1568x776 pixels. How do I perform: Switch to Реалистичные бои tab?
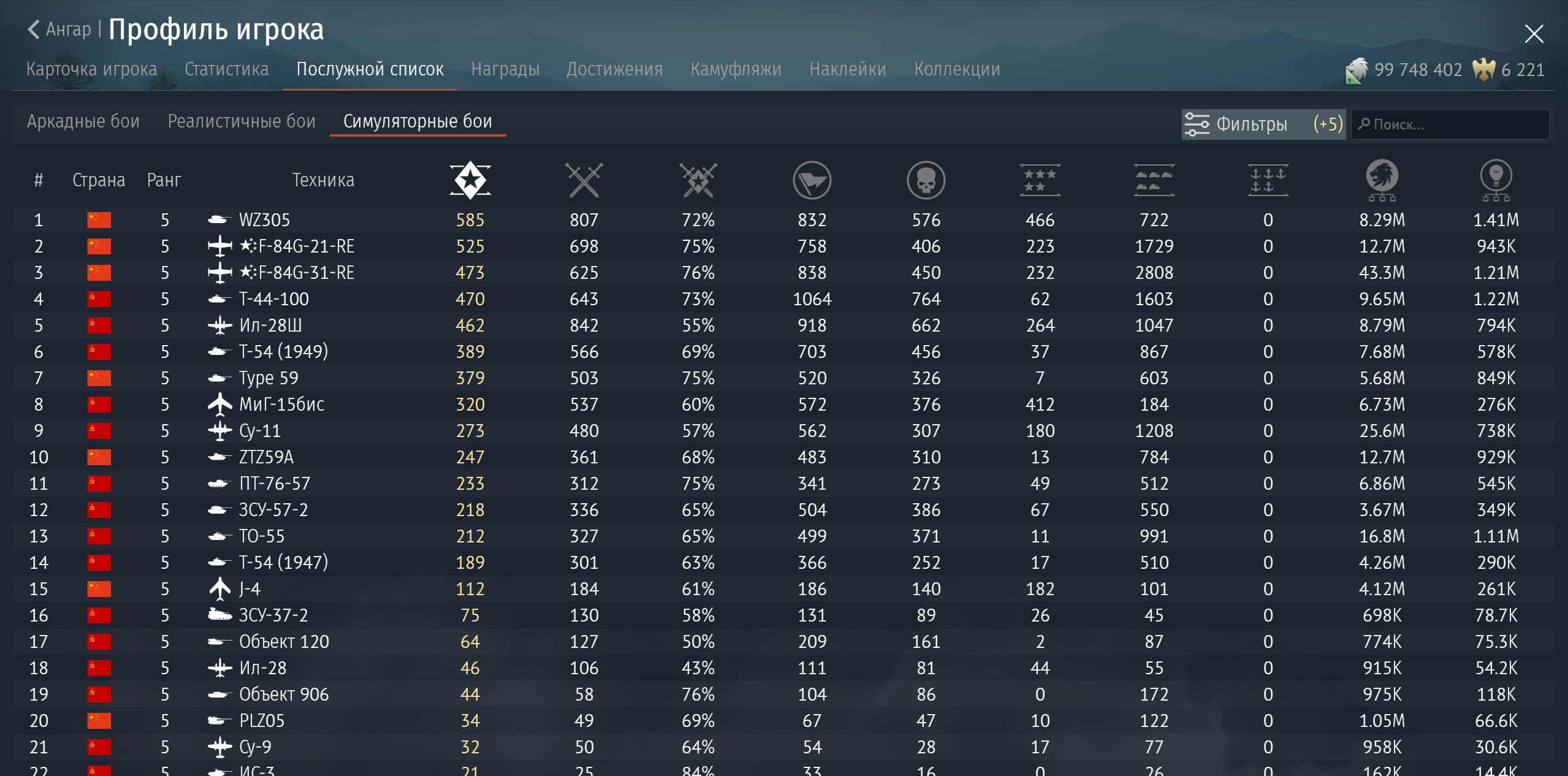[x=242, y=121]
